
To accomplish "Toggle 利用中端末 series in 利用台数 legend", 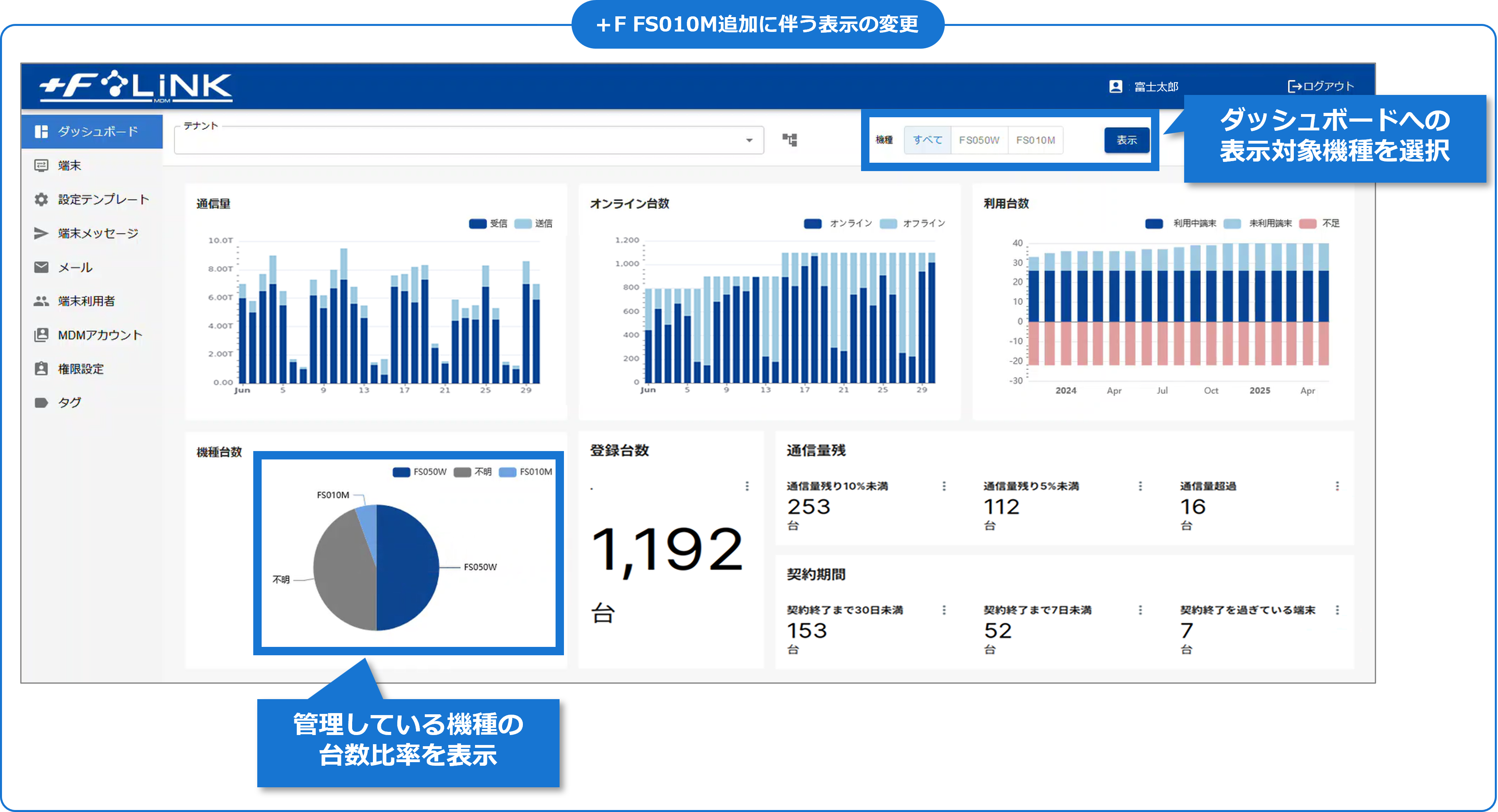I will coord(1181,223).
